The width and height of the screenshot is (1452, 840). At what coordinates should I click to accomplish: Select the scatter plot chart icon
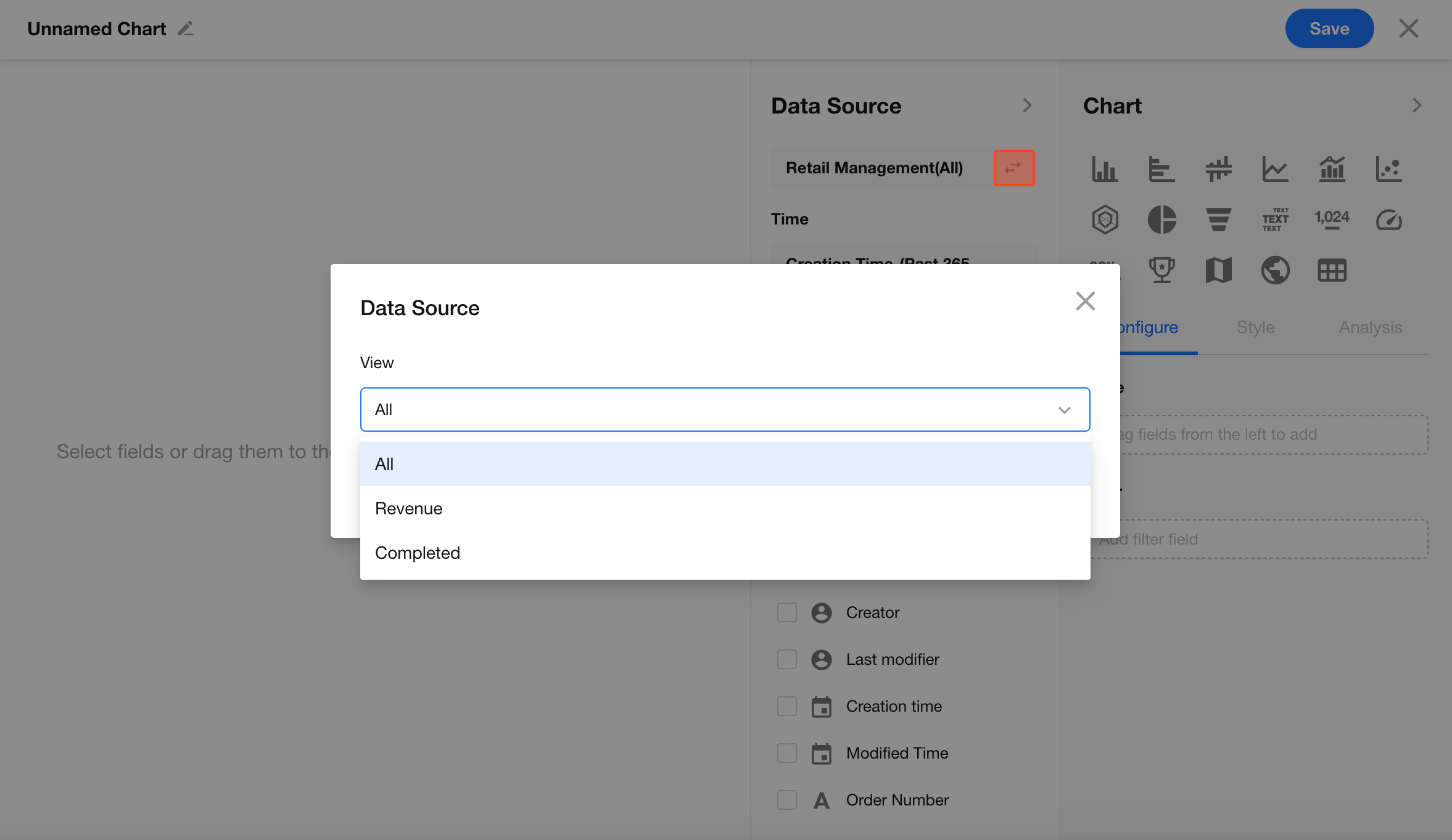[x=1388, y=169]
